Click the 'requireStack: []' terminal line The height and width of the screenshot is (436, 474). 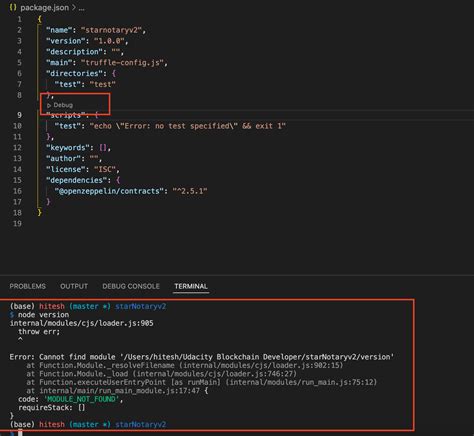52,407
